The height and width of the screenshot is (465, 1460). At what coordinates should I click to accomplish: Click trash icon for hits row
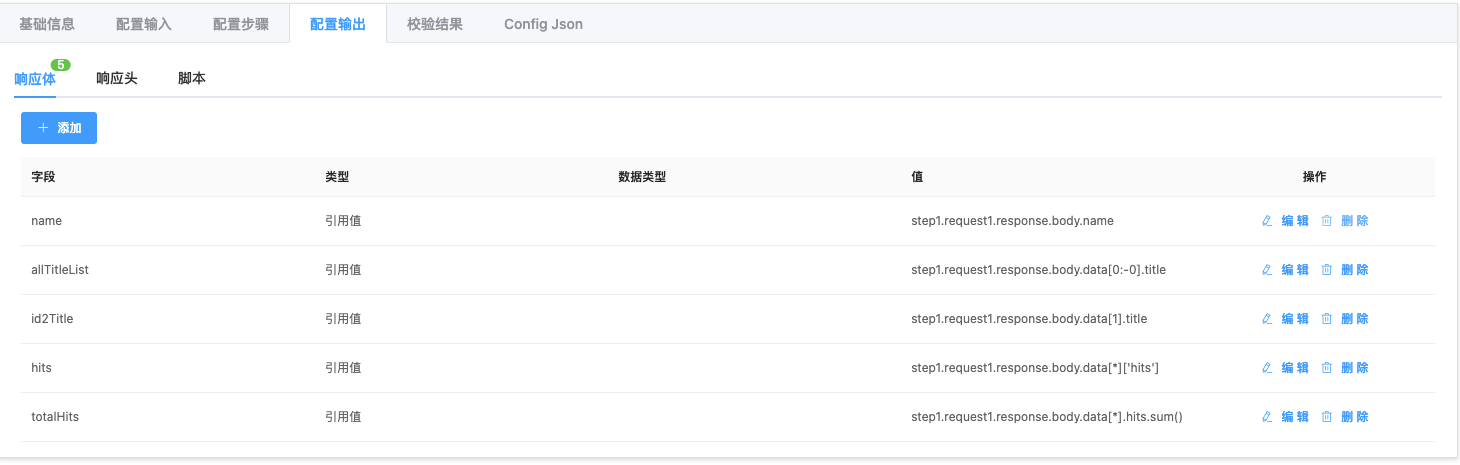1327,368
